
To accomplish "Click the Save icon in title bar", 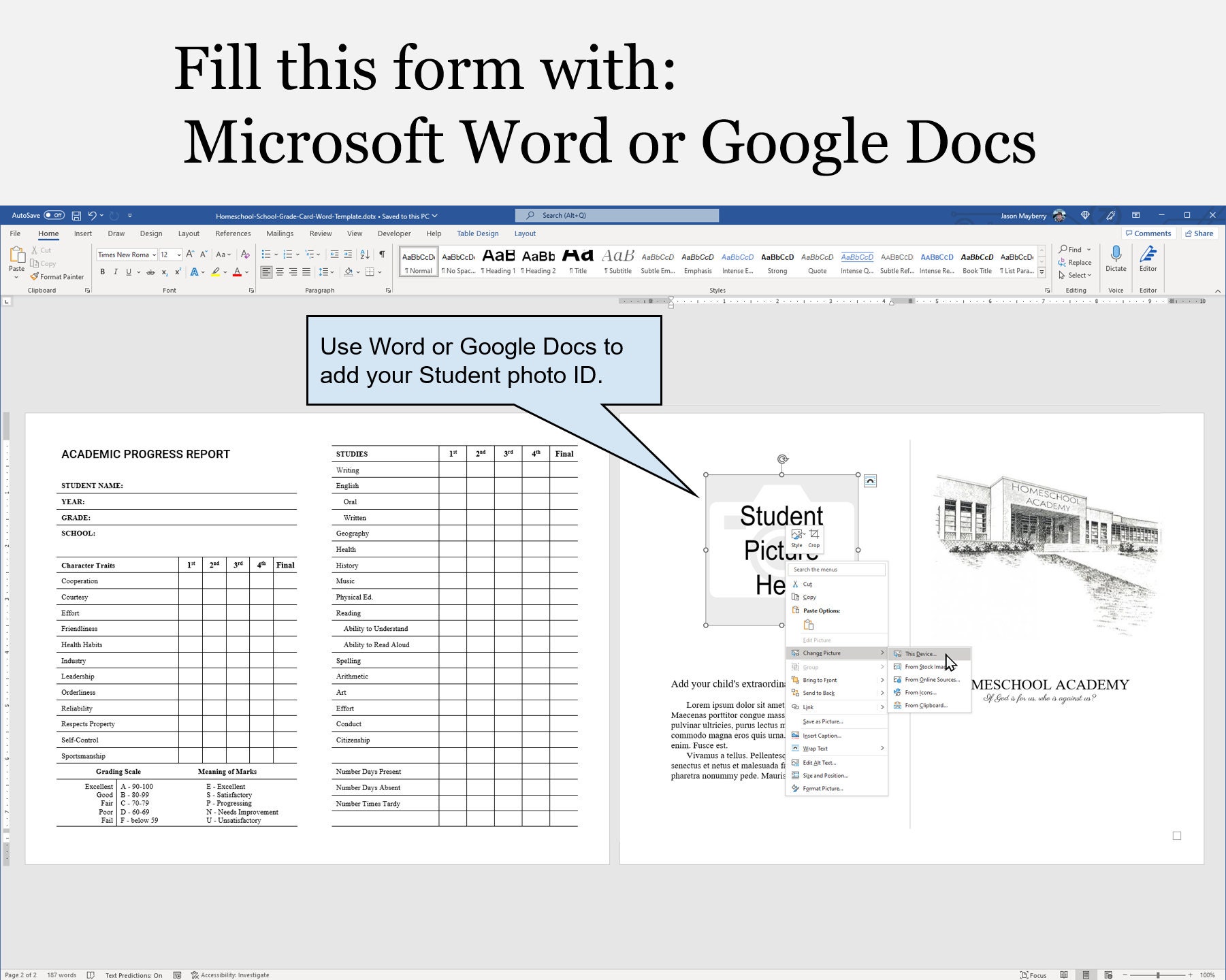I will coord(76,216).
